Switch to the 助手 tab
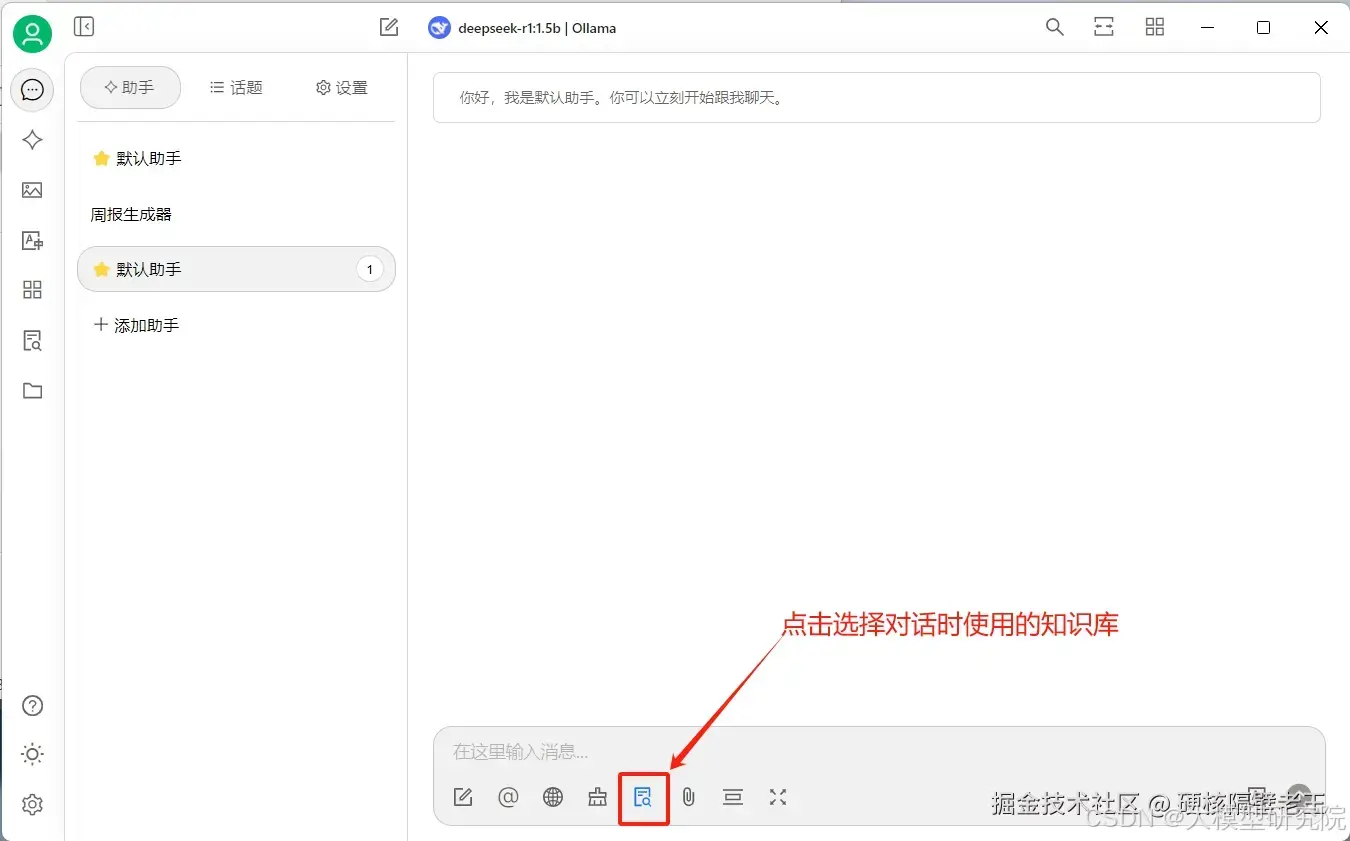This screenshot has height=841, width=1350. point(130,88)
